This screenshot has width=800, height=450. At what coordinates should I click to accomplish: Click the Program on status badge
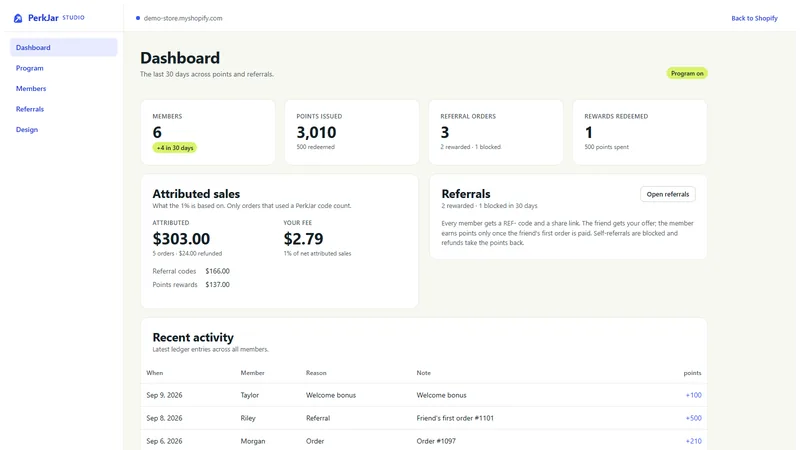tap(687, 73)
